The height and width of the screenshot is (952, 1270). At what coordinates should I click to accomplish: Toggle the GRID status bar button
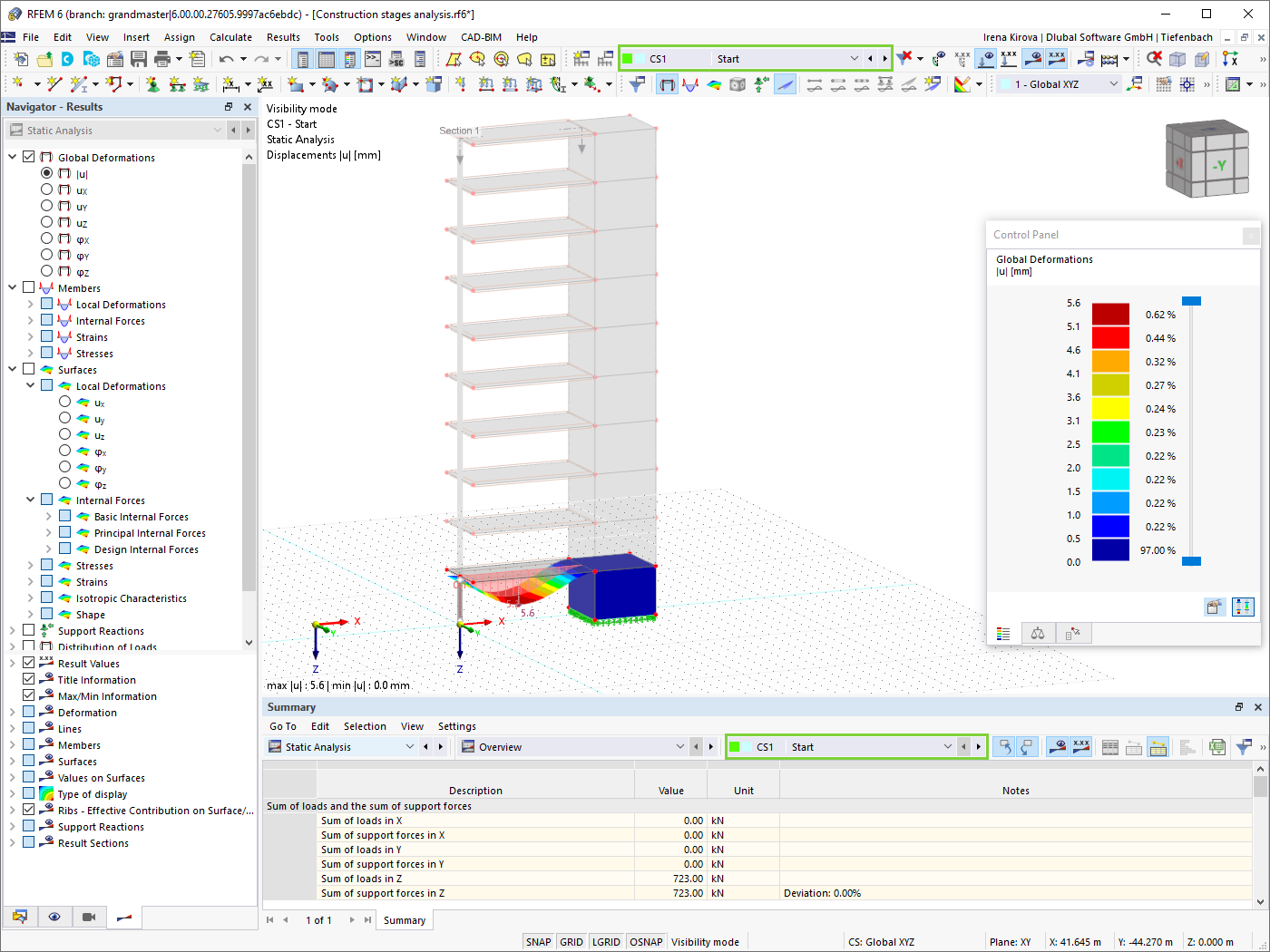point(571,942)
